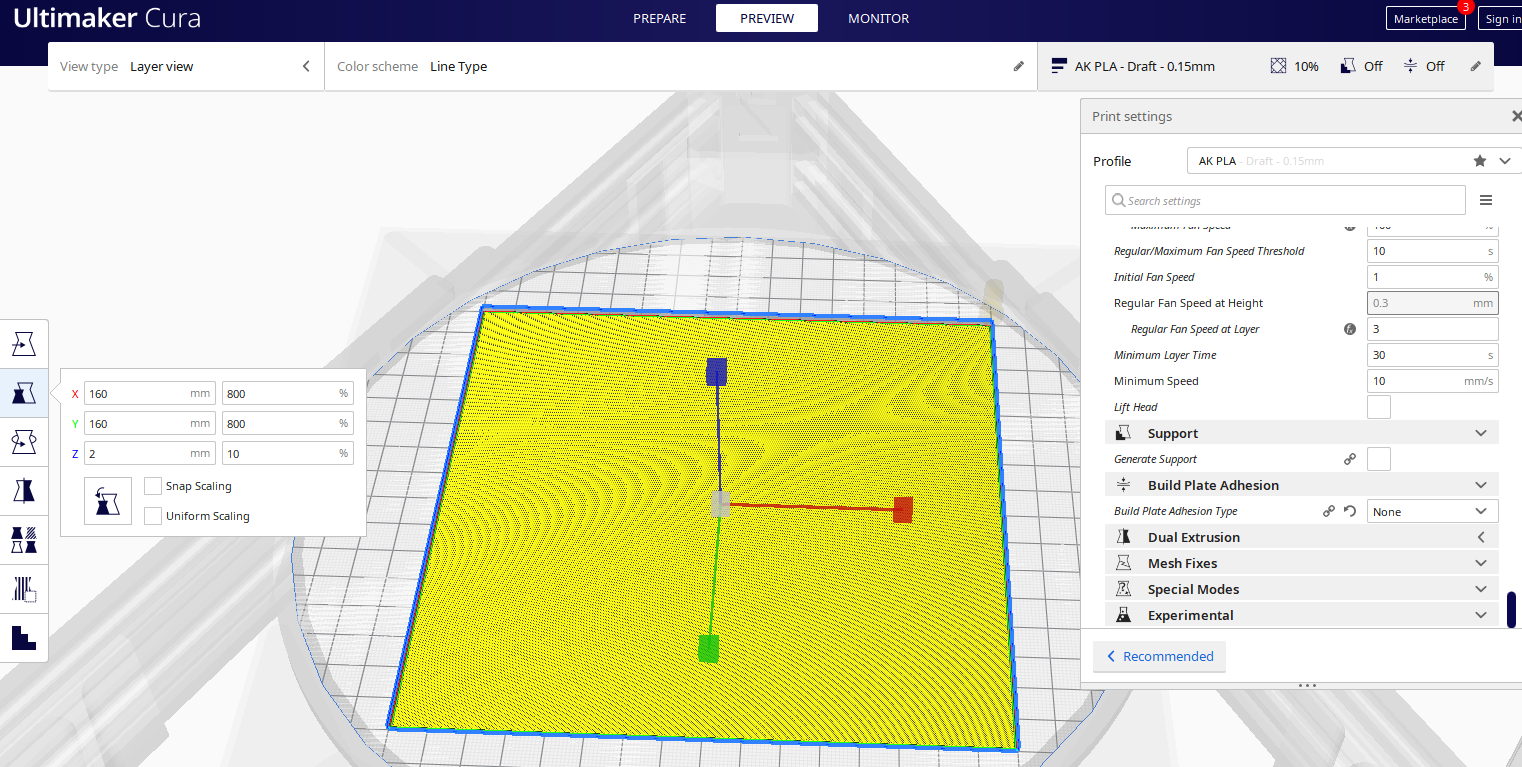
Task: Enable Snap Scaling checkbox
Action: 153,486
